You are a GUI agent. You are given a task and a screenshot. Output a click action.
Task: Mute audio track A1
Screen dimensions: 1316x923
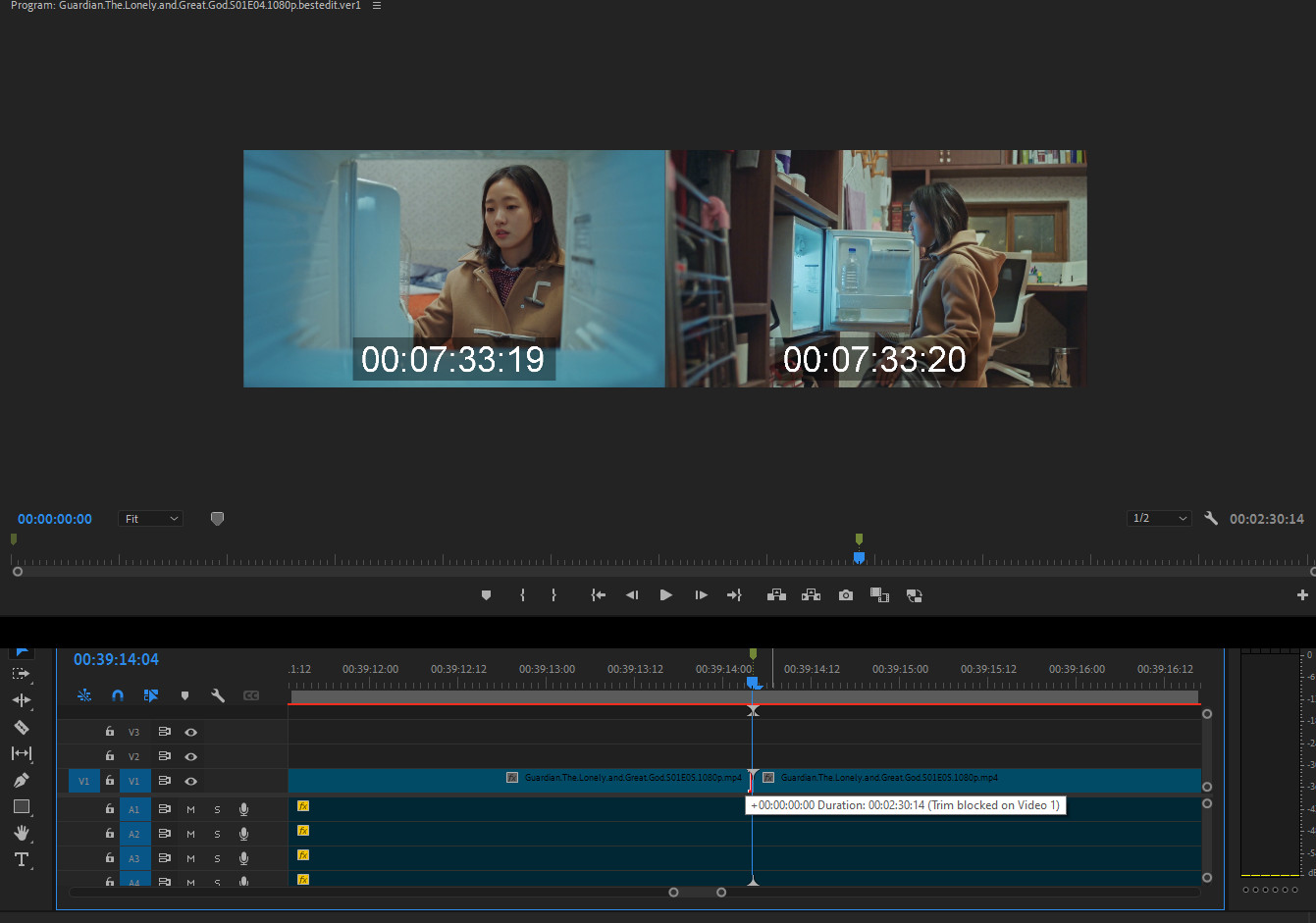click(190, 809)
